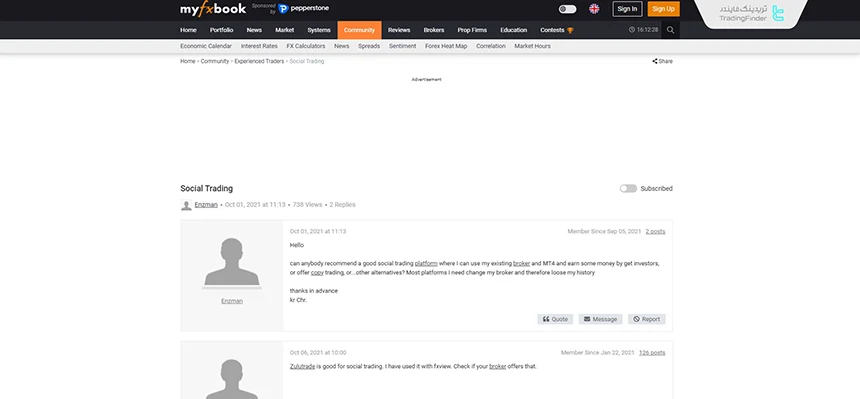Click the second post's profile avatar

coord(231,379)
